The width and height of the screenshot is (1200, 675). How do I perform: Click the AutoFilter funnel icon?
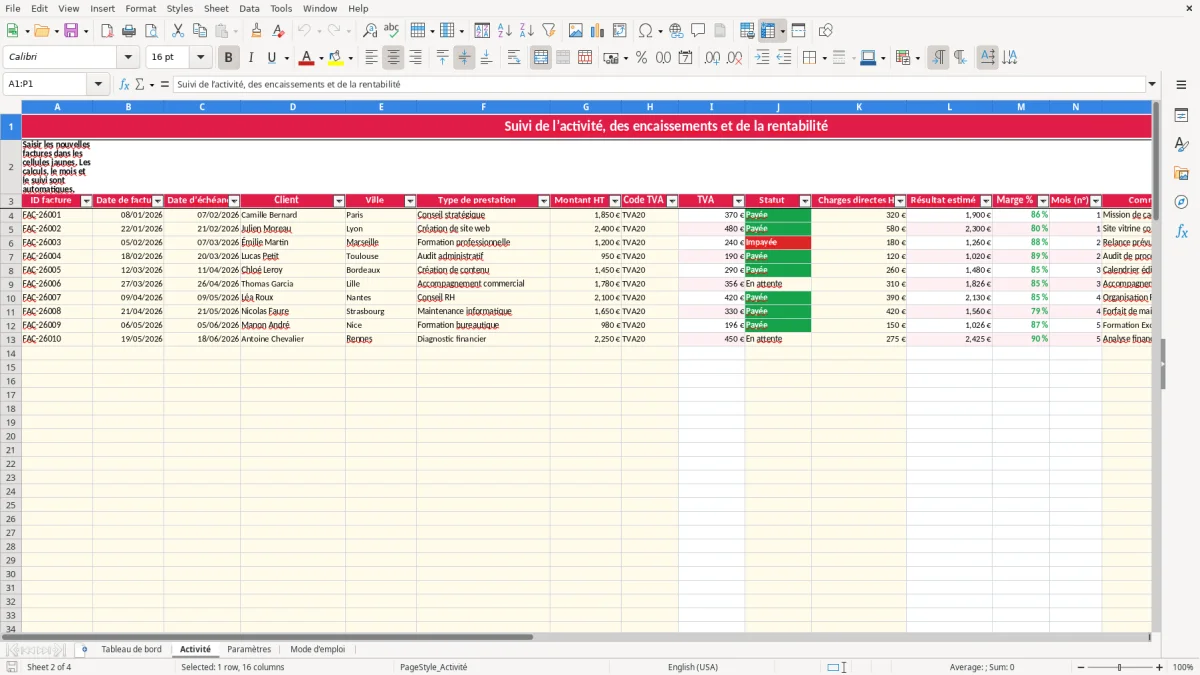(548, 31)
